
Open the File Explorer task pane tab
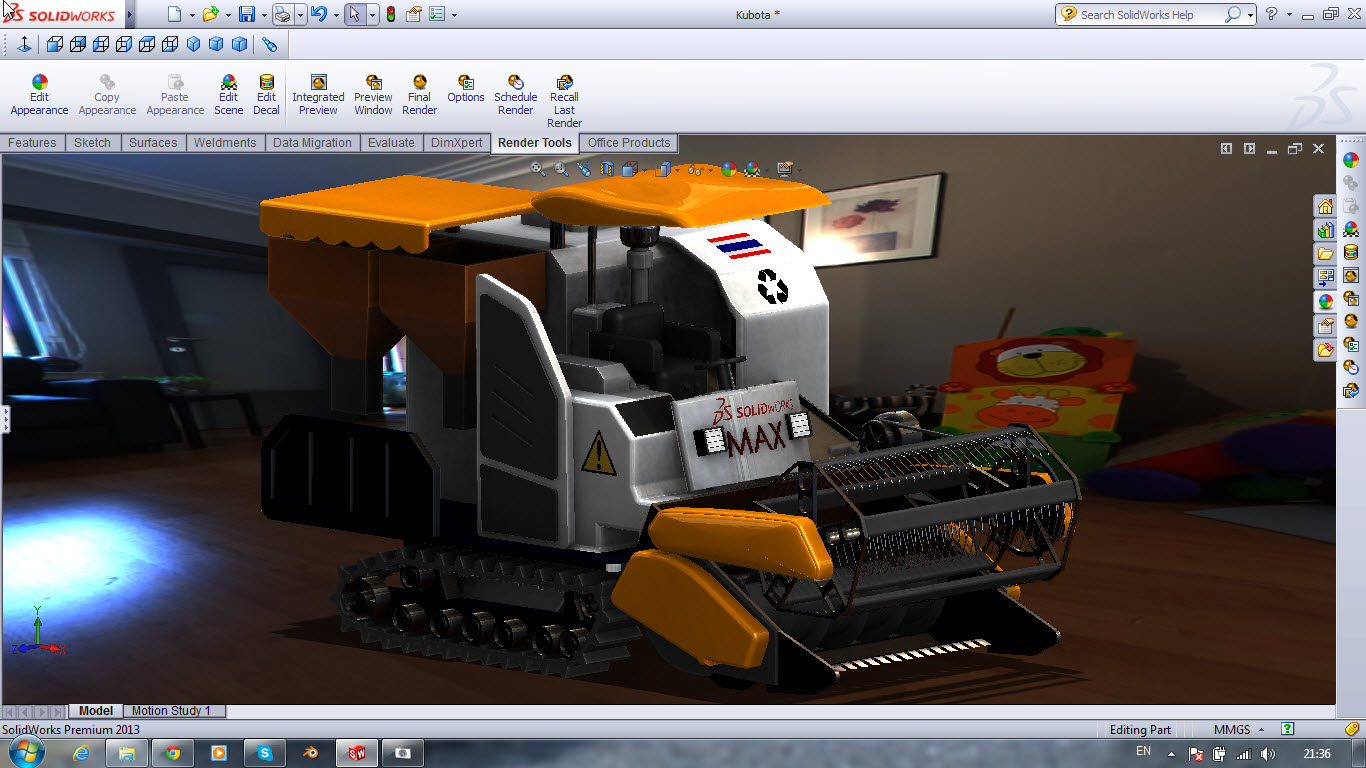coord(1325,254)
